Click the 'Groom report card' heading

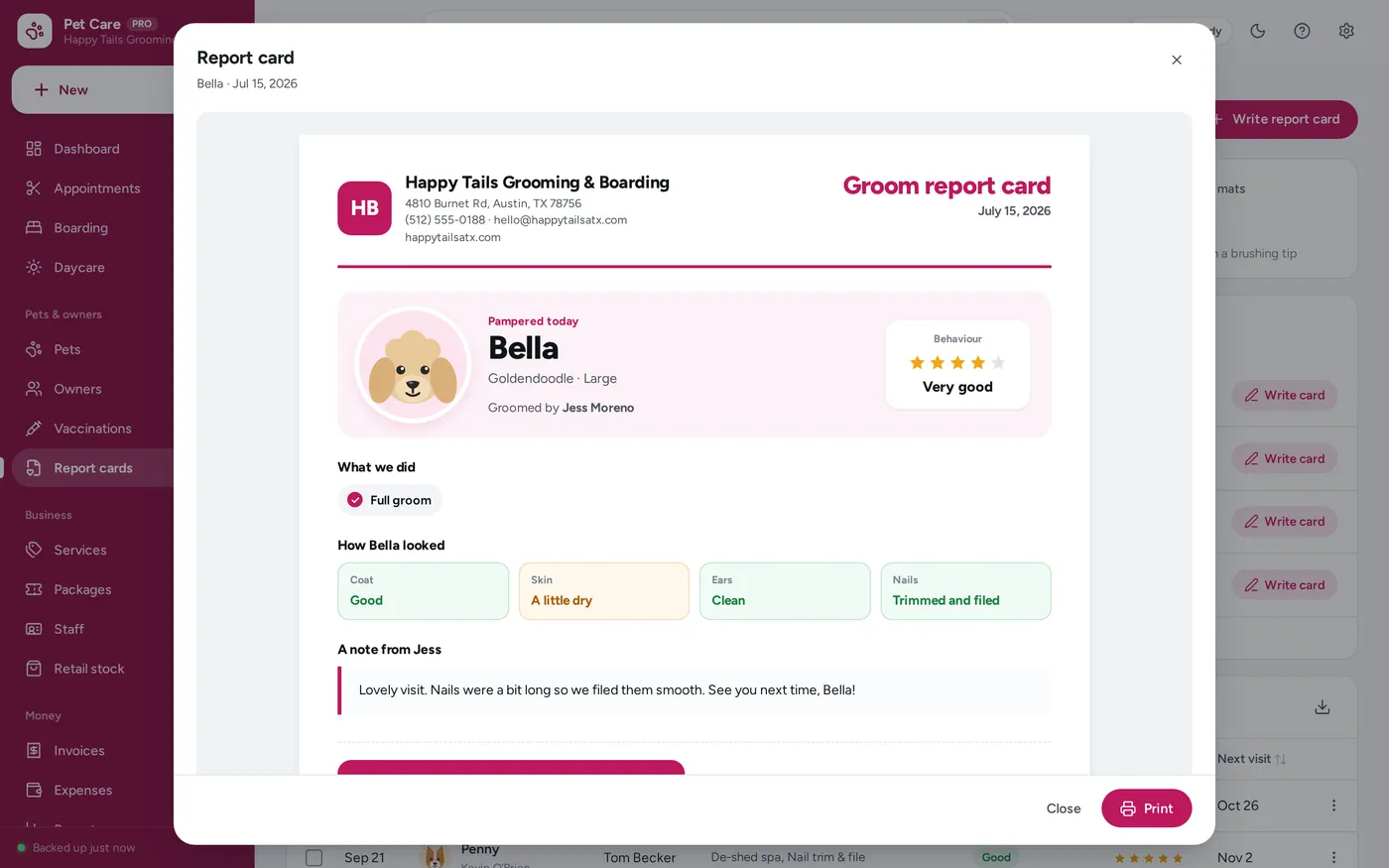947,186
